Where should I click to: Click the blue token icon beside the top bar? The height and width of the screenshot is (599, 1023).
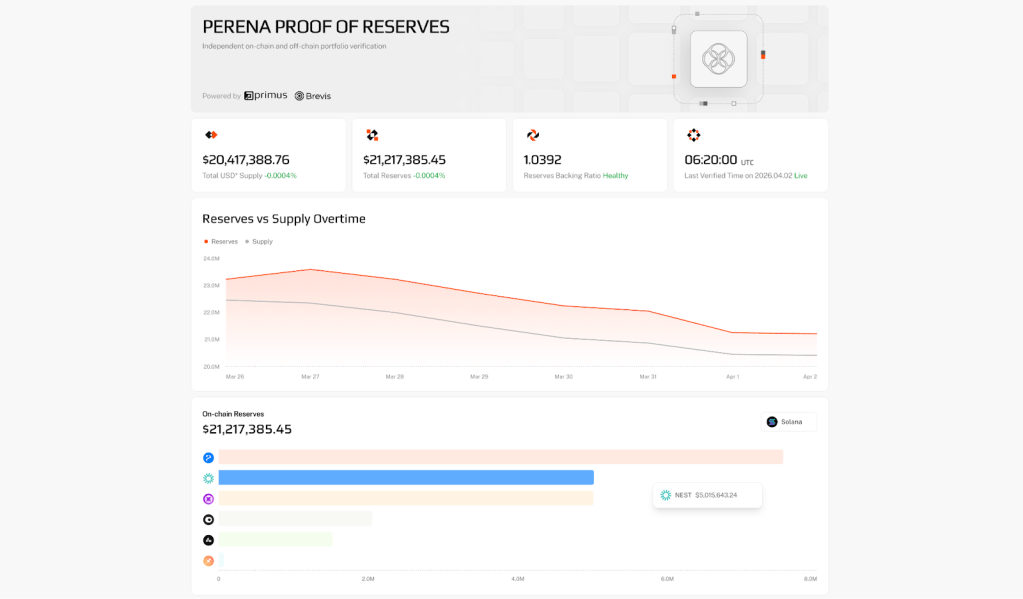208,457
